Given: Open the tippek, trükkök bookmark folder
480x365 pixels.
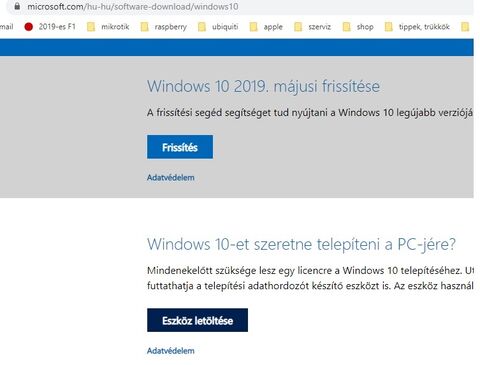Looking at the screenshot, I should click(417, 27).
